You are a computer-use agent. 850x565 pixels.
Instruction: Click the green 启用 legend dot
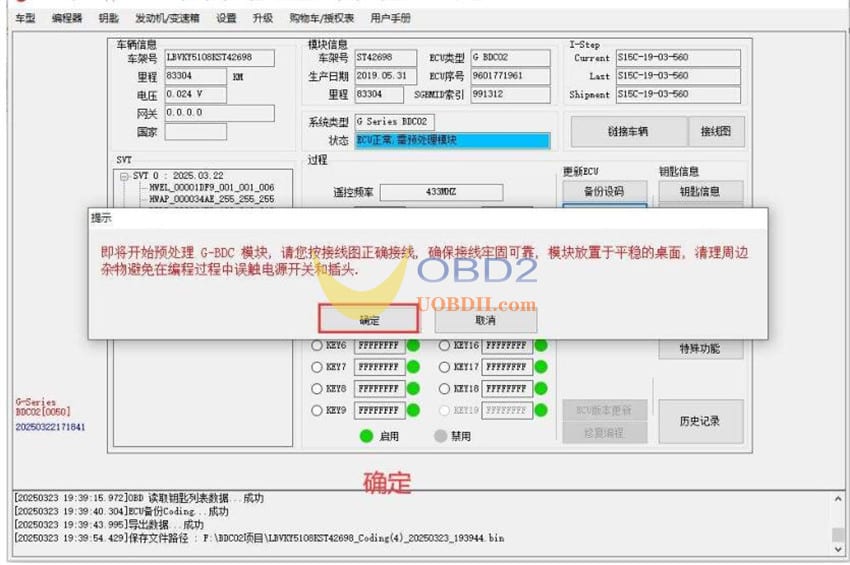(366, 436)
